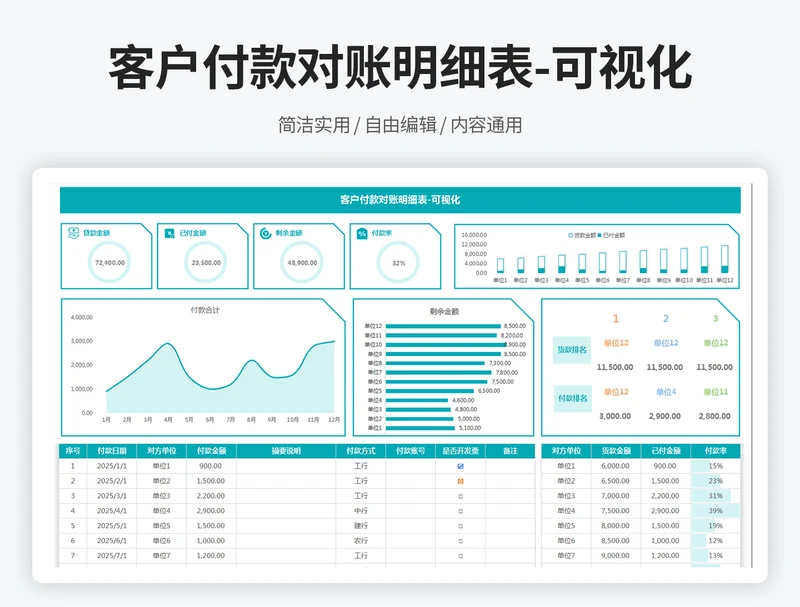Click the green rank number 3
This screenshot has width=800, height=607.
coord(715,319)
